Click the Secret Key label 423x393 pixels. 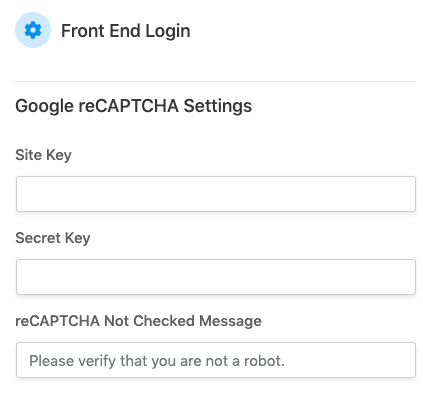tap(53, 238)
